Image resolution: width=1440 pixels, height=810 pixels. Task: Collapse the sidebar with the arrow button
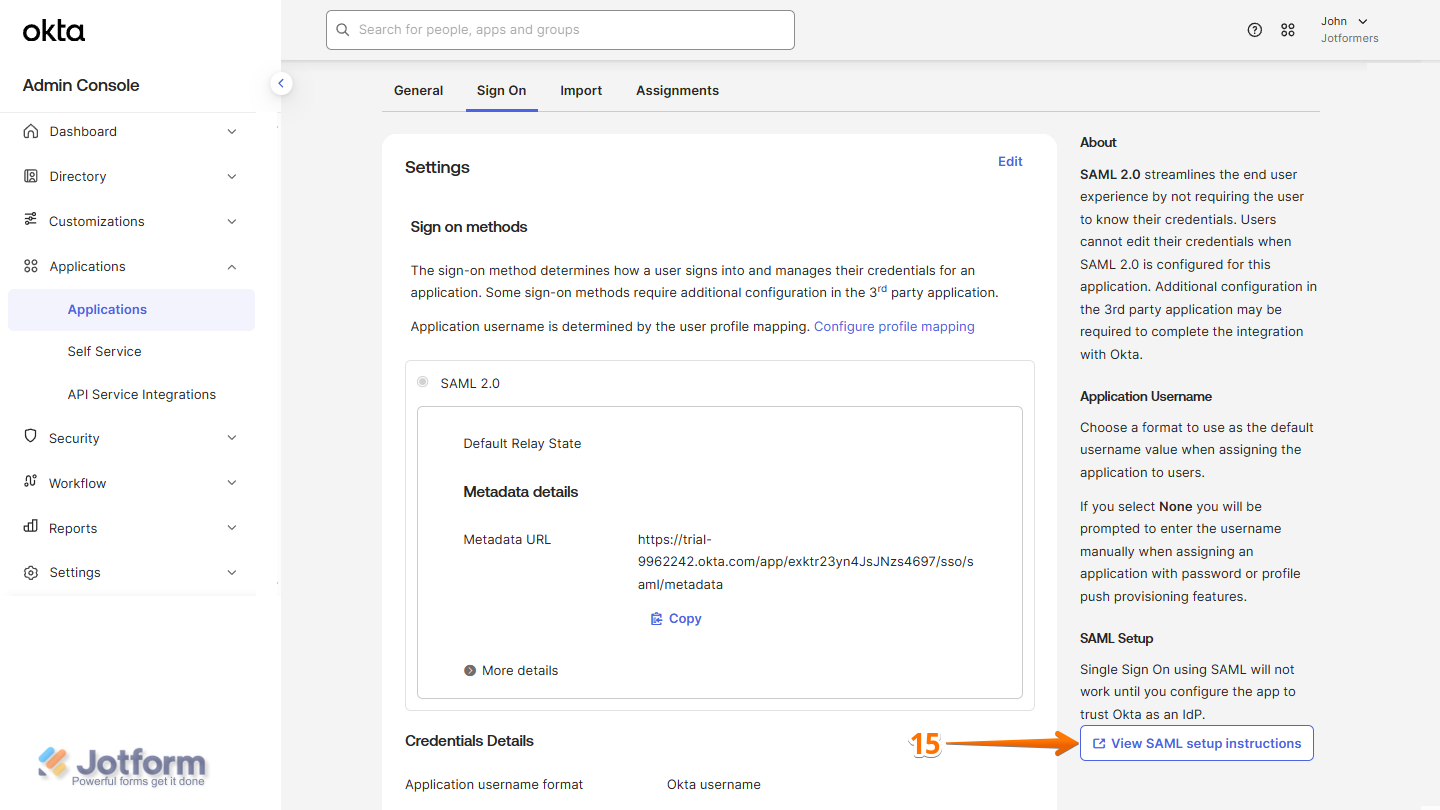pyautogui.click(x=282, y=83)
